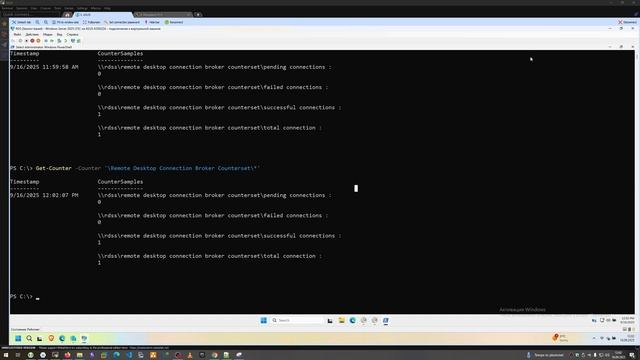Click the Enhanced session monitor icon

pos(73,41)
